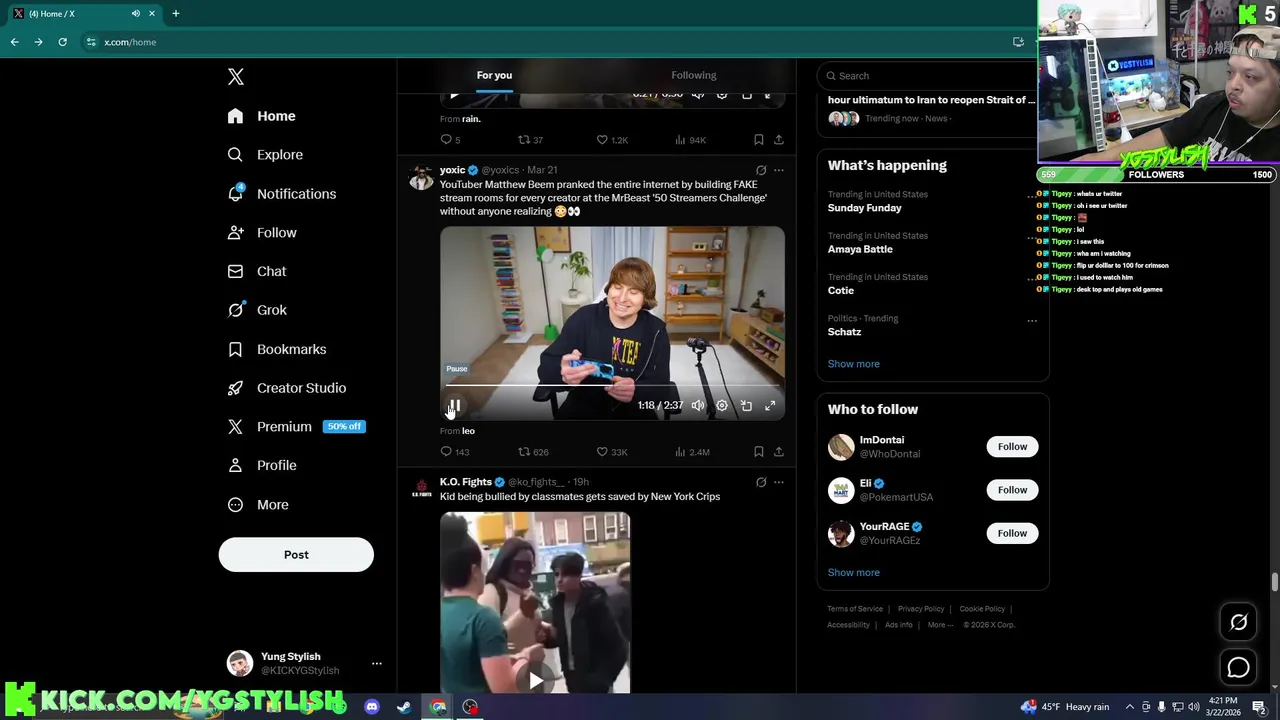This screenshot has height=720, width=1280.
Task: Open the Follow sidebar entry
Action: pyautogui.click(x=262, y=233)
